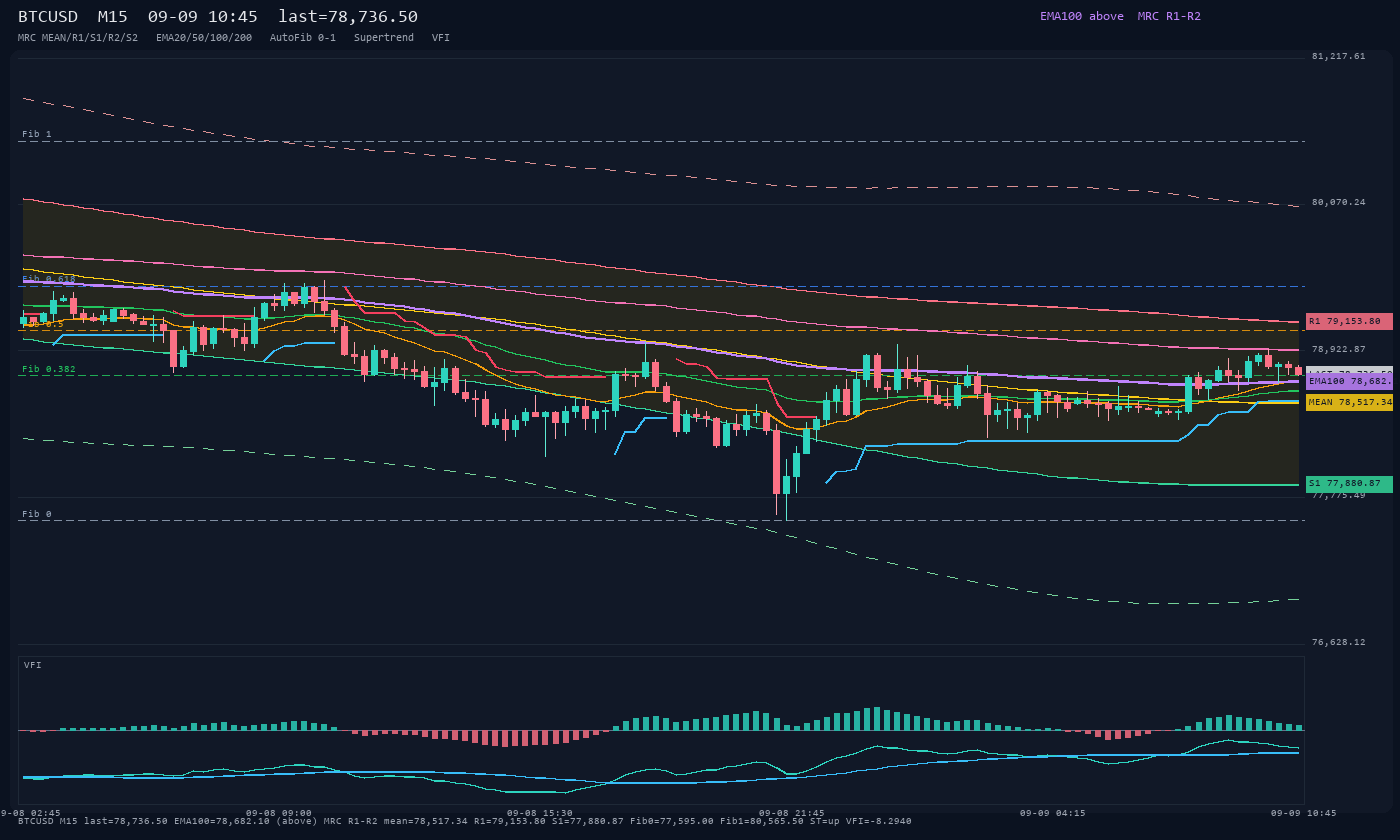
Task: Click the 09-08 15:30 time axis label
Action: 540,813
